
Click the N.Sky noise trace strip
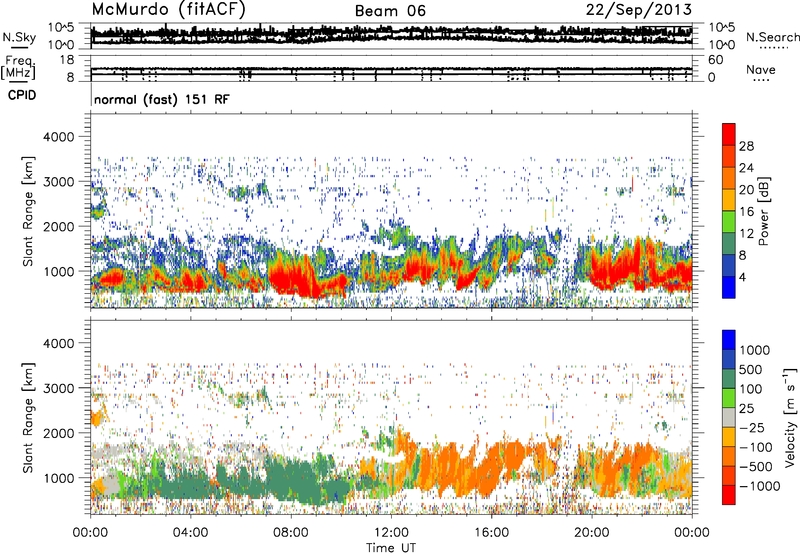coord(391,35)
